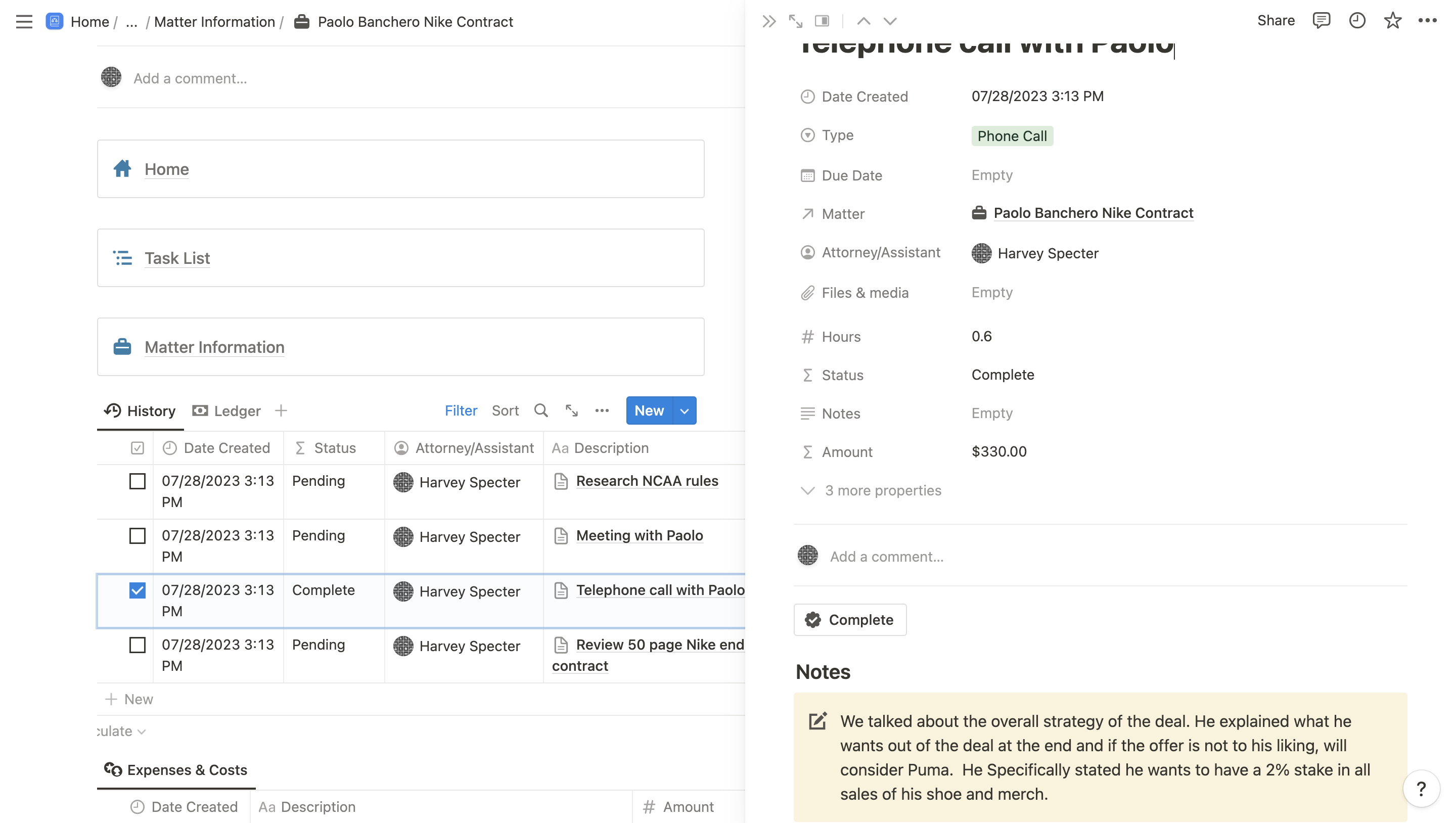The image size is (1456, 823).
Task: Go to the previous record with up arrow
Action: (x=863, y=21)
